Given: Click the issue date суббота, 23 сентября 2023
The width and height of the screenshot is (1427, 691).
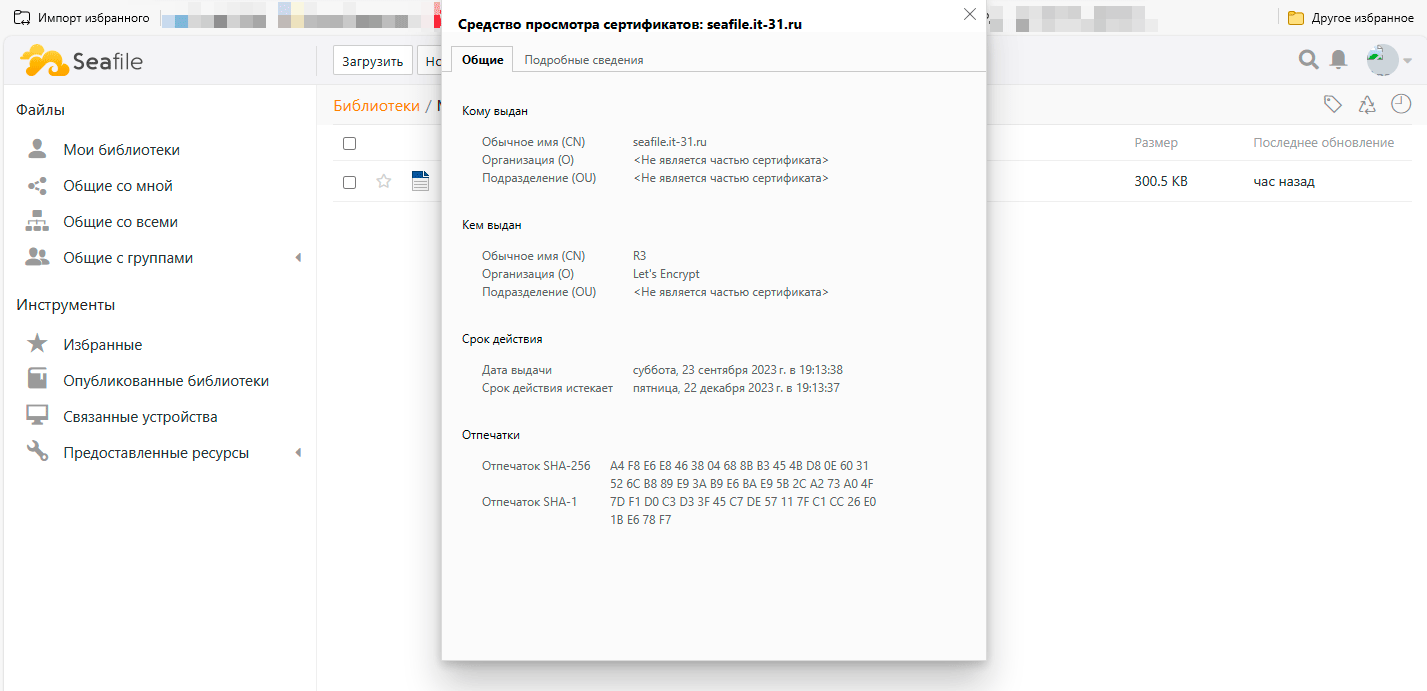Looking at the screenshot, I should pyautogui.click(x=738, y=370).
